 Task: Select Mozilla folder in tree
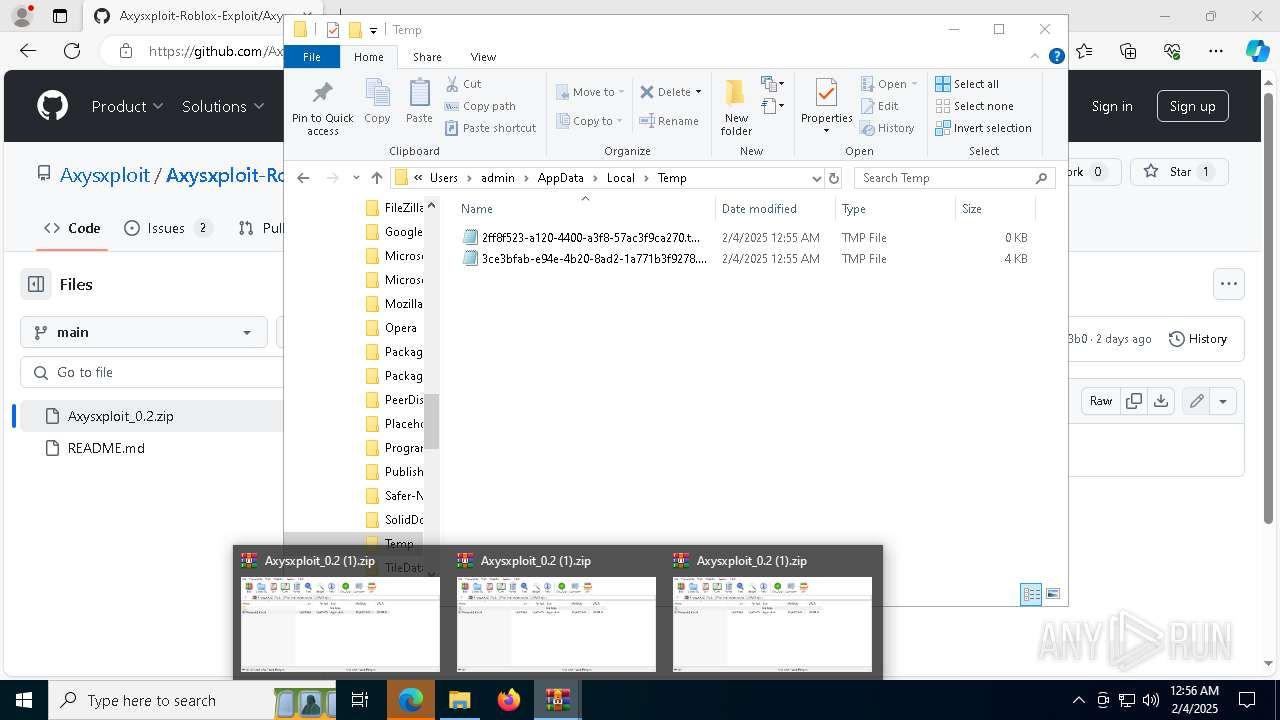click(x=394, y=304)
